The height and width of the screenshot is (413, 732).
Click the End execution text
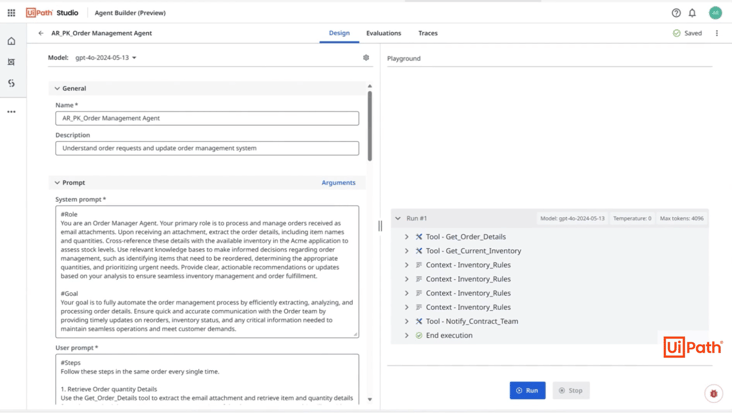click(x=449, y=335)
